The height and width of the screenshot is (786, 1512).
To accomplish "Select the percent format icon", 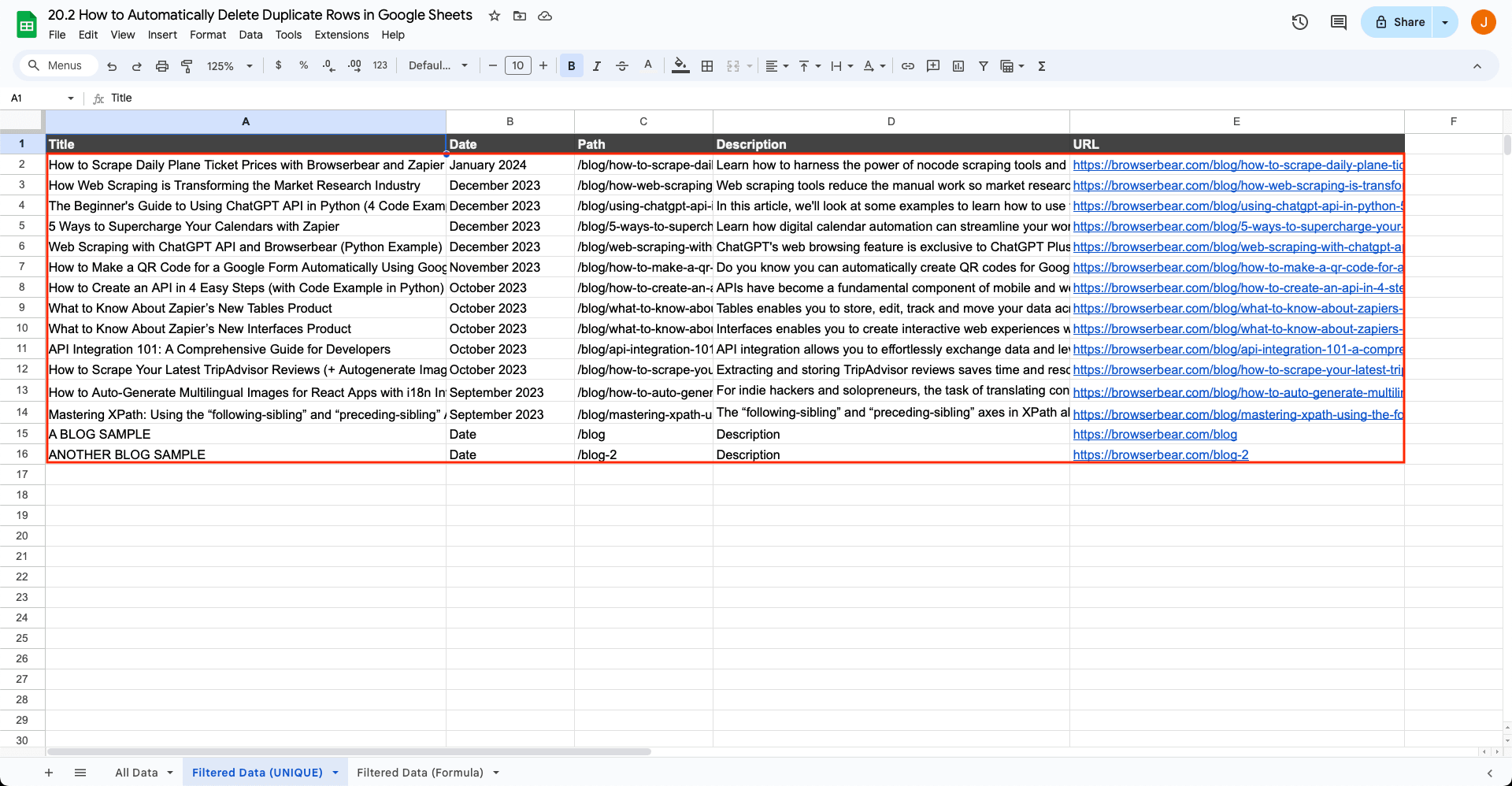I will pos(304,66).
